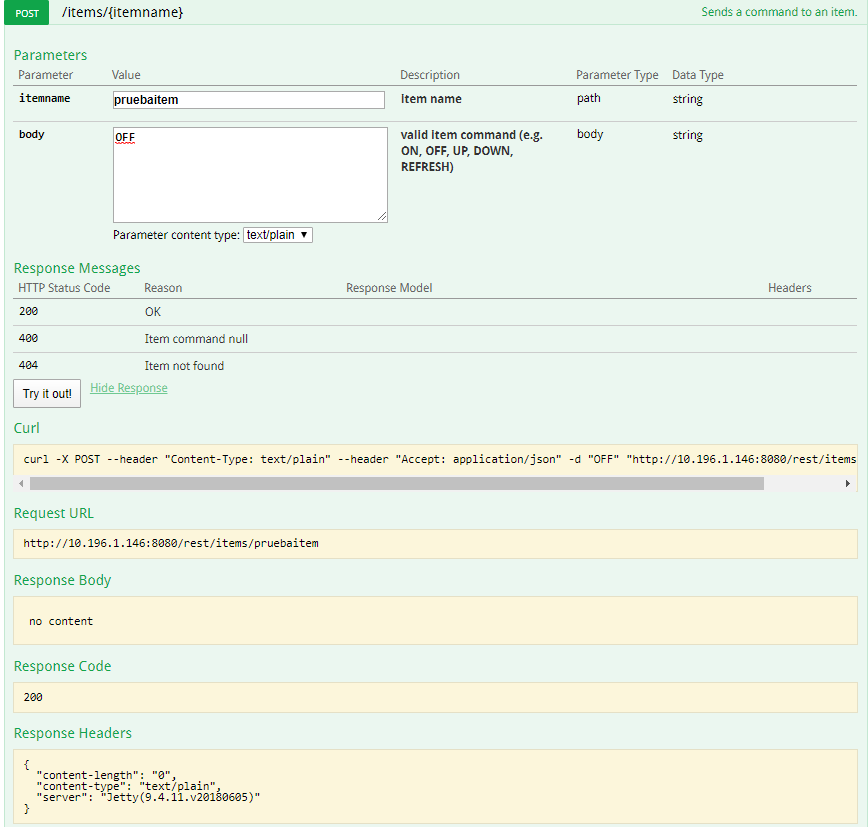
Task: Click inside the body textarea containing OFF
Action: 249,174
